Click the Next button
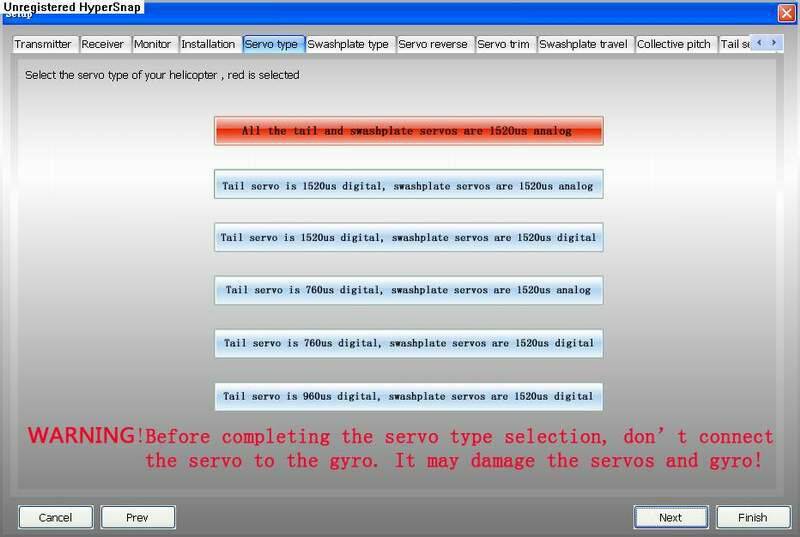This screenshot has width=800, height=537. 670,517
